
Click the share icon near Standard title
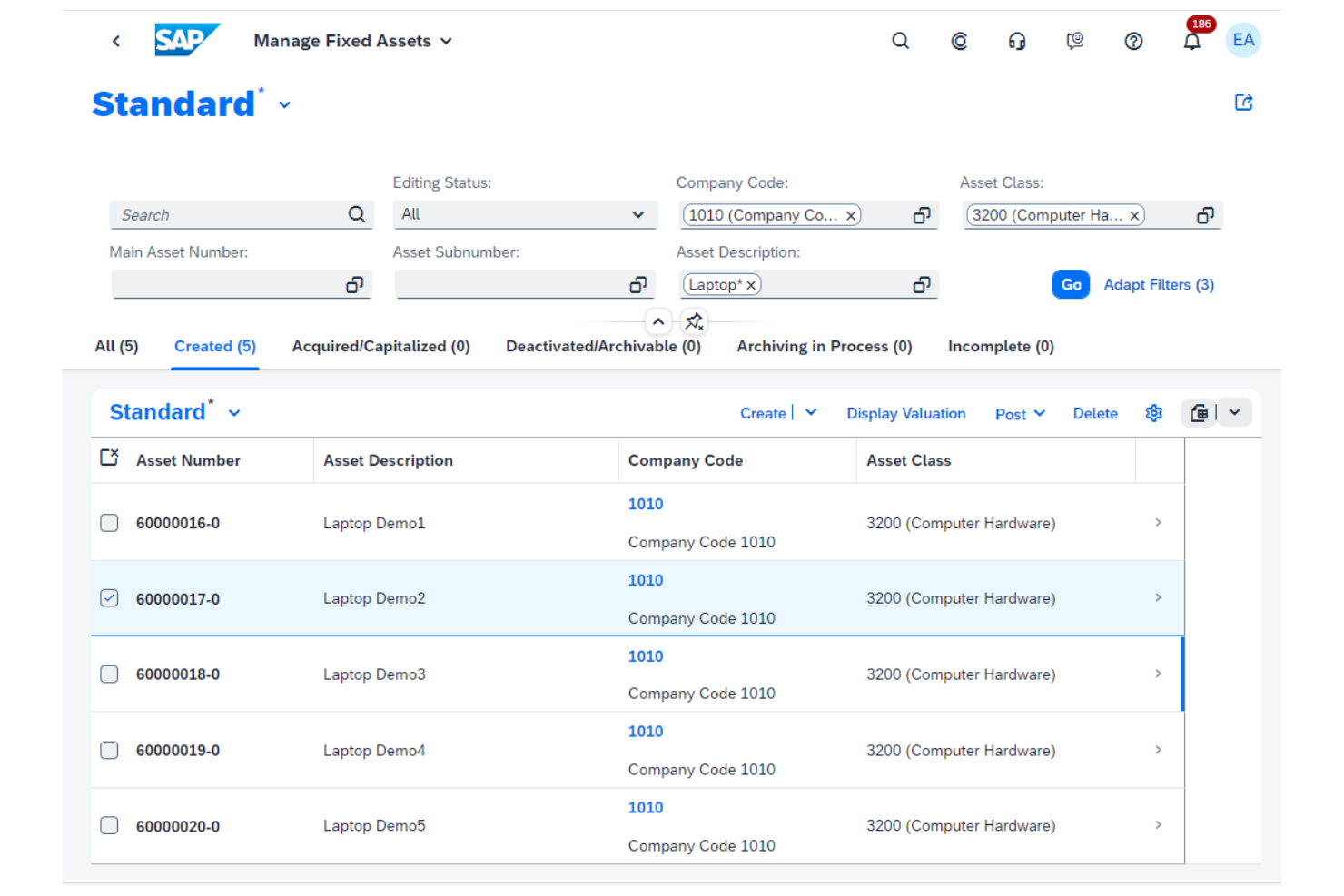[x=1243, y=103]
